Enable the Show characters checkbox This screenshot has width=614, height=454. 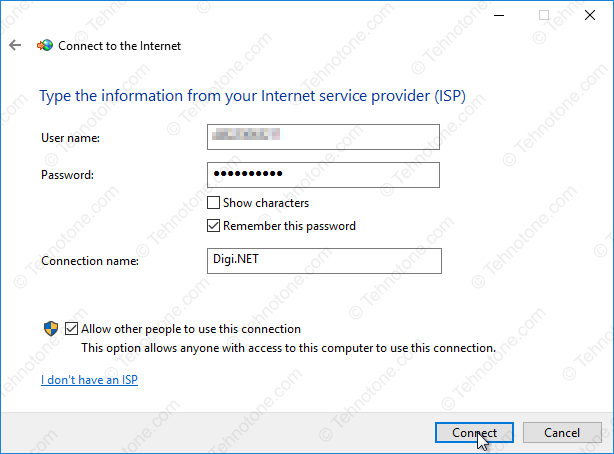point(213,203)
